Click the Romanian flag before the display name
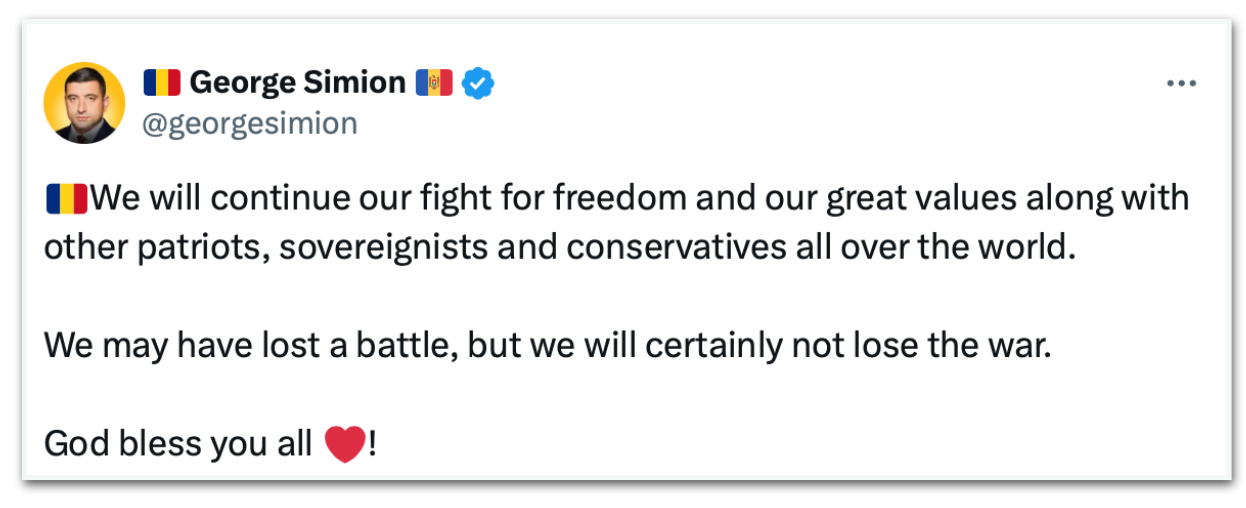The width and height of the screenshot is (1246, 508). click(x=162, y=82)
